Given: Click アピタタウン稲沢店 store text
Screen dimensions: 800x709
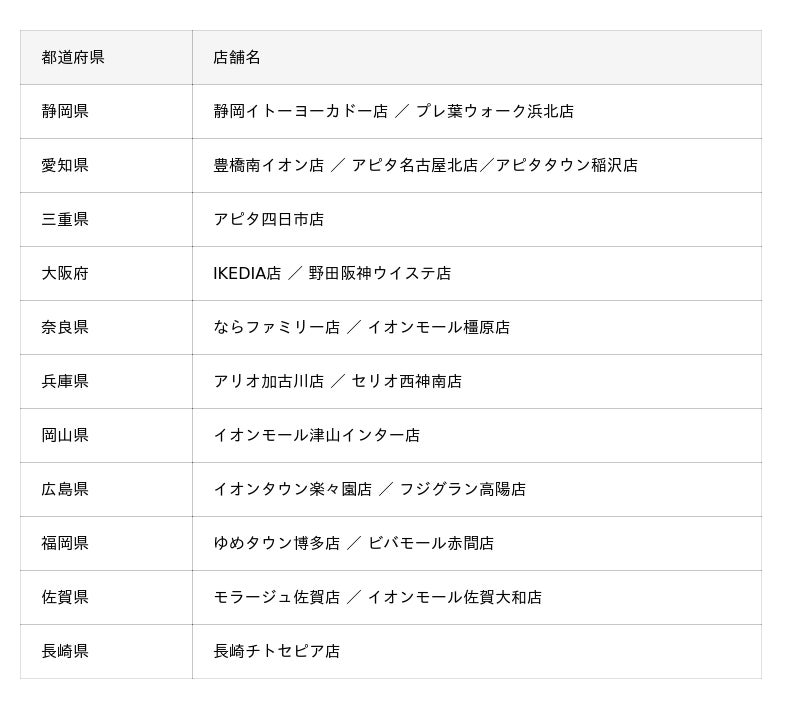Looking at the screenshot, I should coord(566,165).
